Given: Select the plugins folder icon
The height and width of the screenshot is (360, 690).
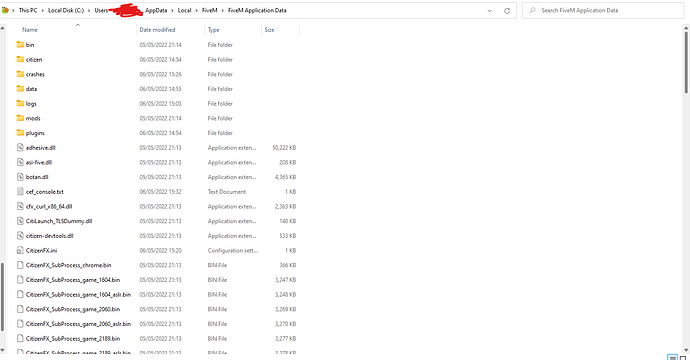Looking at the screenshot, I should 20,132.
